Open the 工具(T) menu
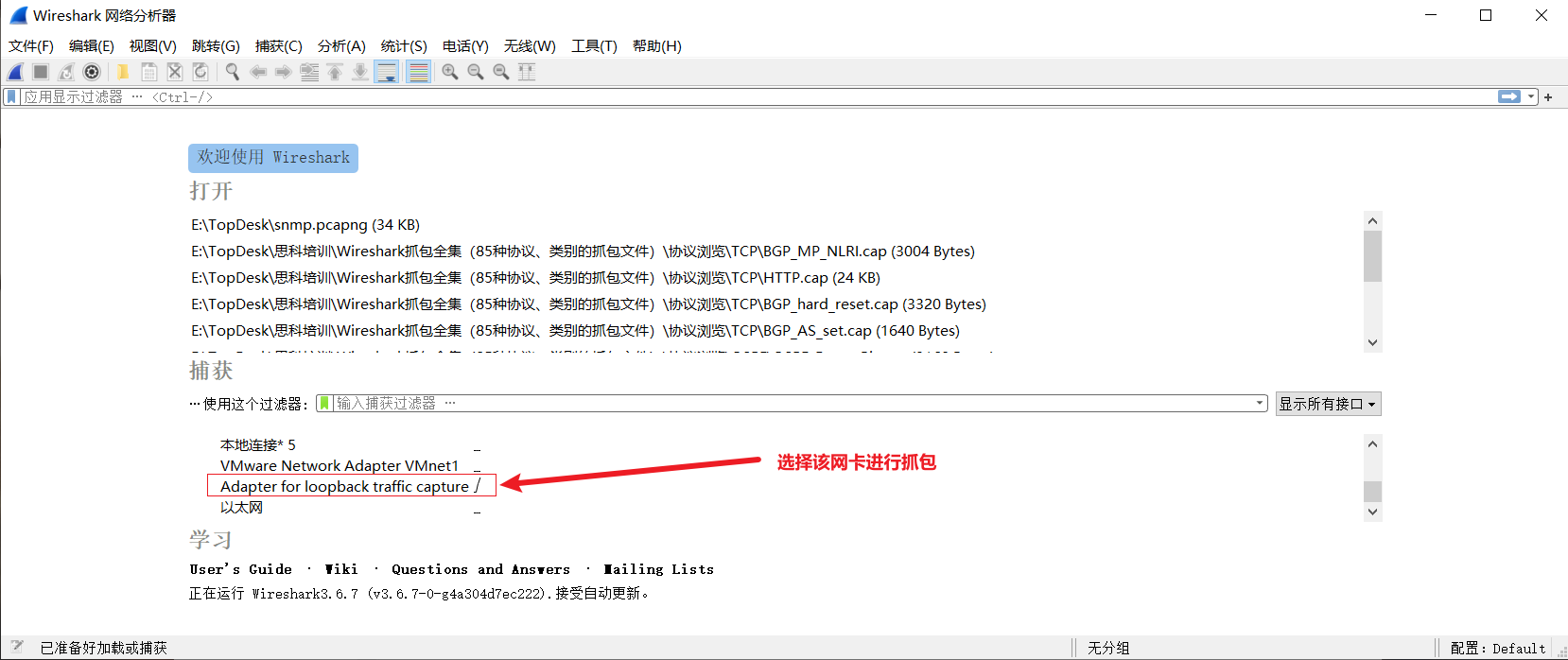 click(x=594, y=45)
